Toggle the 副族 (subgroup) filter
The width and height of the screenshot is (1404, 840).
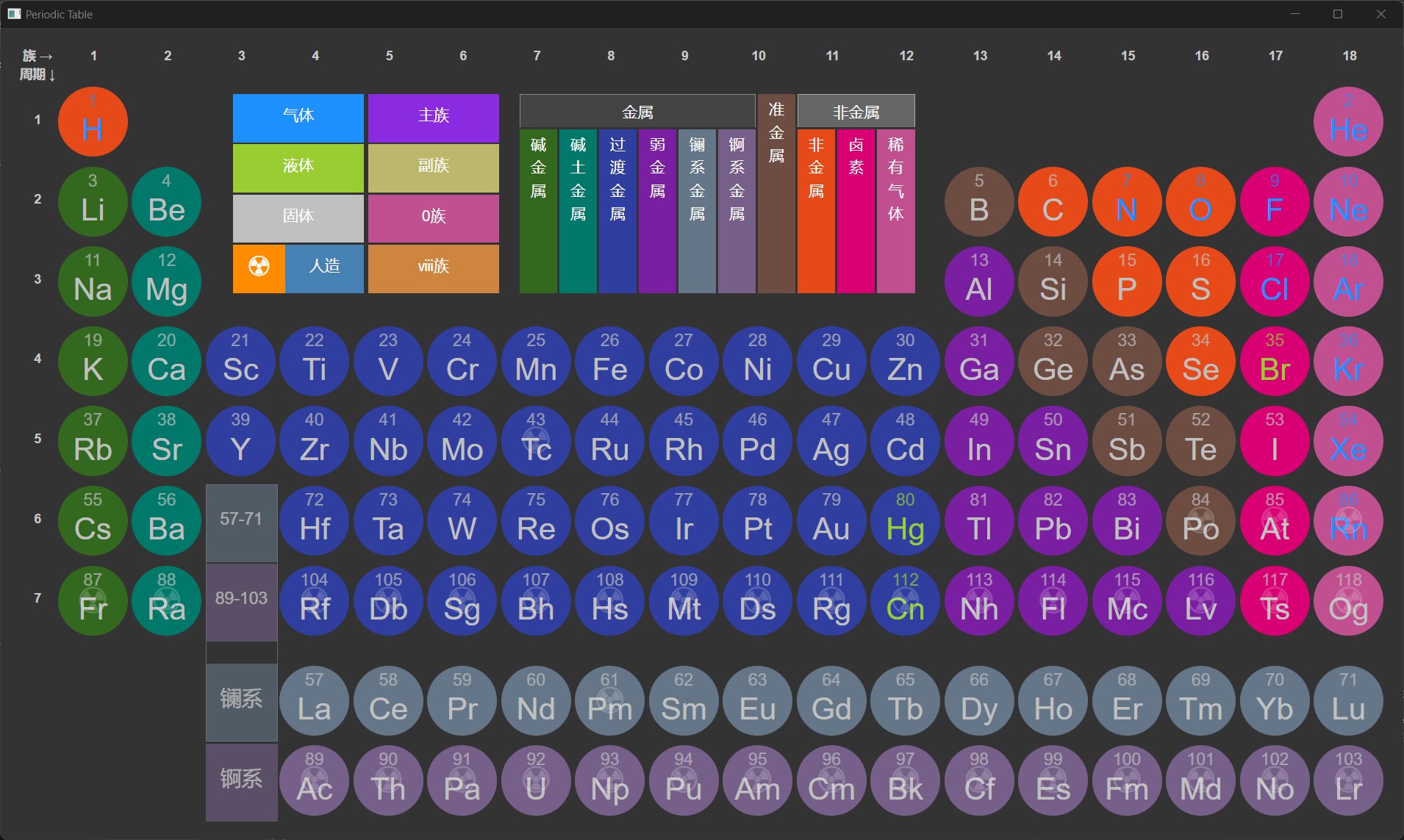434,168
